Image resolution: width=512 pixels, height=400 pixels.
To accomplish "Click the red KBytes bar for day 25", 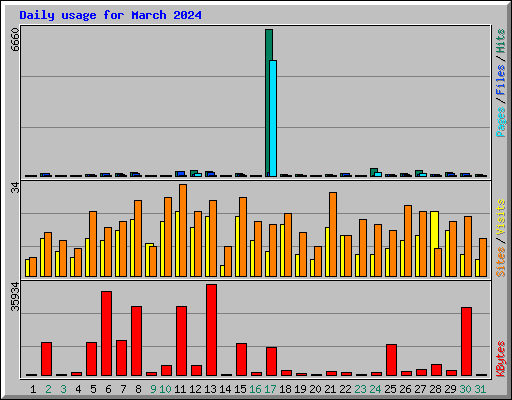I will (391, 360).
